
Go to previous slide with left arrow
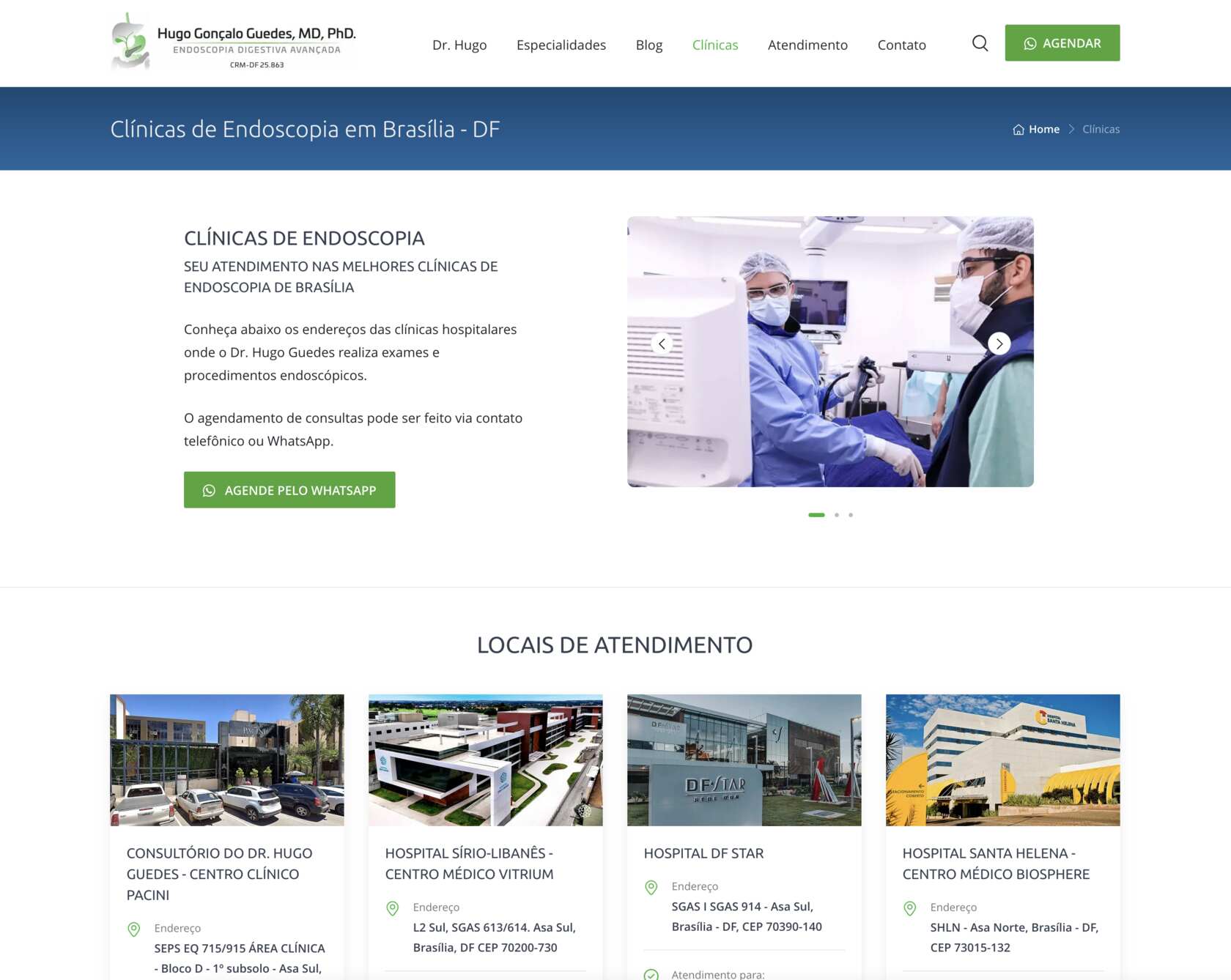pyautogui.click(x=662, y=344)
